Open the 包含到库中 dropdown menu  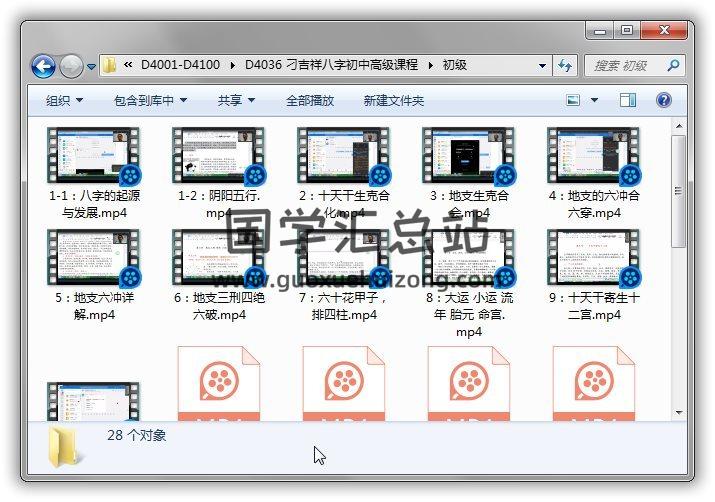(150, 100)
